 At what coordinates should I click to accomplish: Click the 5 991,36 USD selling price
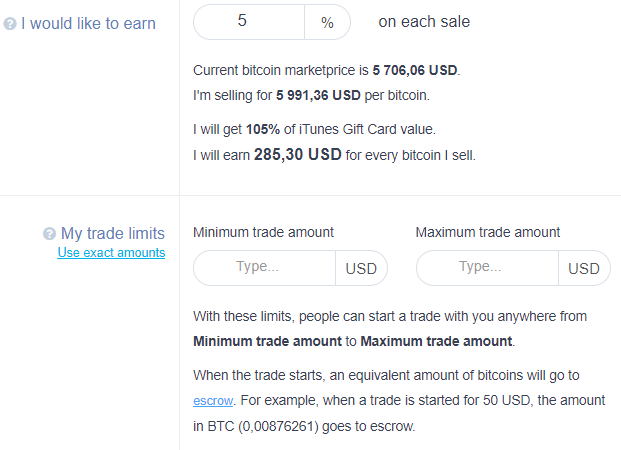pos(319,95)
